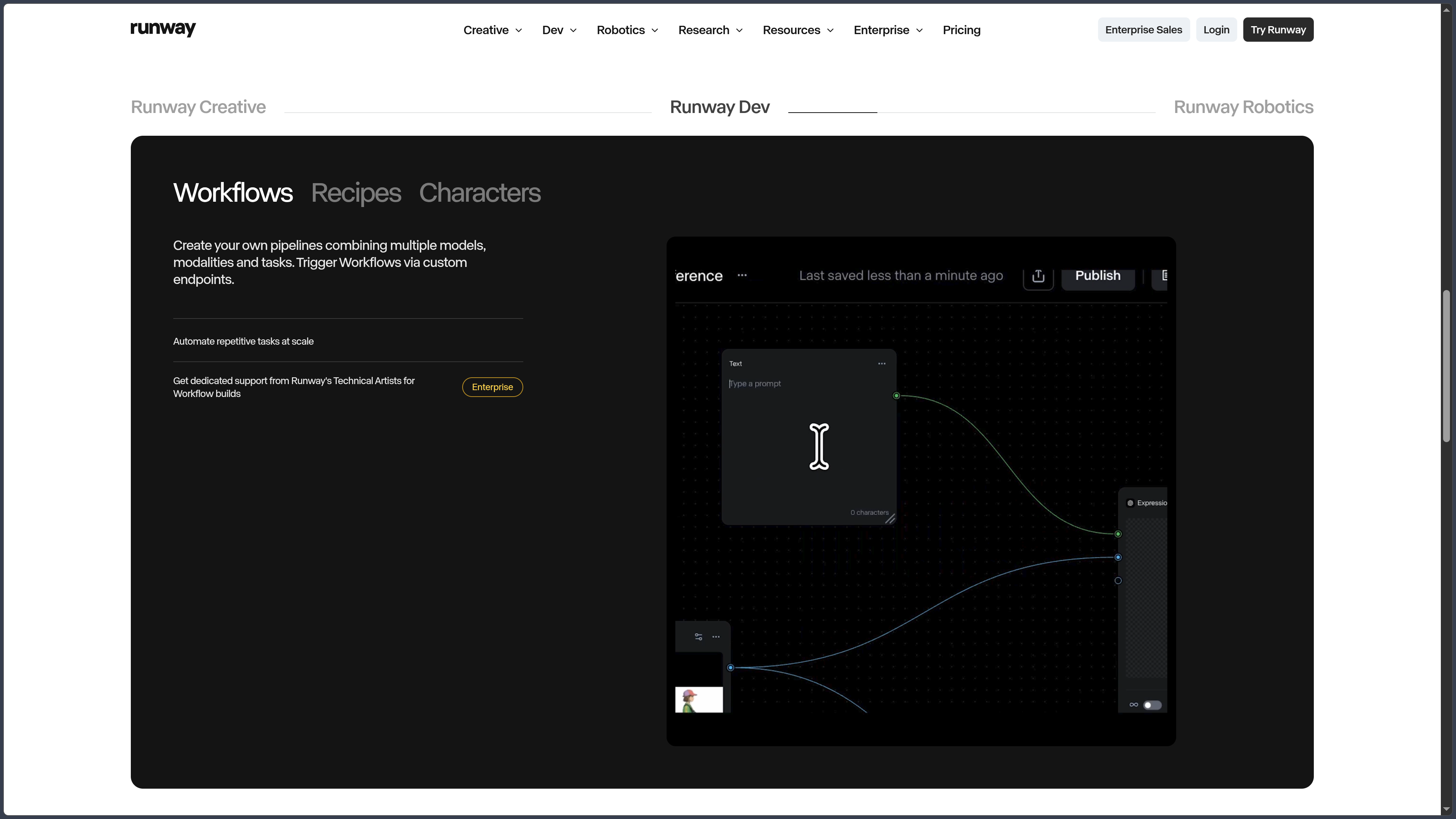Image resolution: width=1456 pixels, height=819 pixels.
Task: Click the '0 characters' counter text
Action: coord(869,513)
